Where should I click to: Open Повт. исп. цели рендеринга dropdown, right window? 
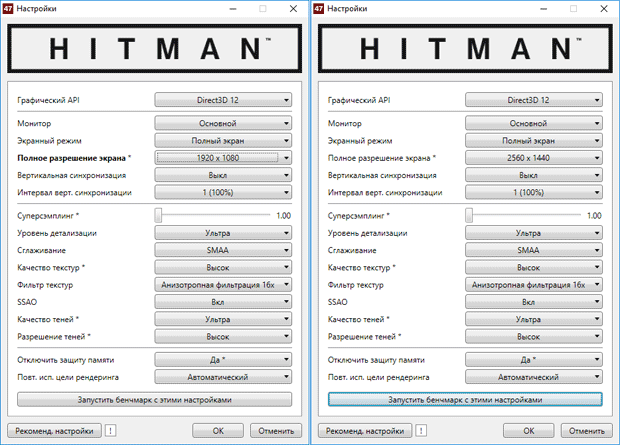(534, 377)
